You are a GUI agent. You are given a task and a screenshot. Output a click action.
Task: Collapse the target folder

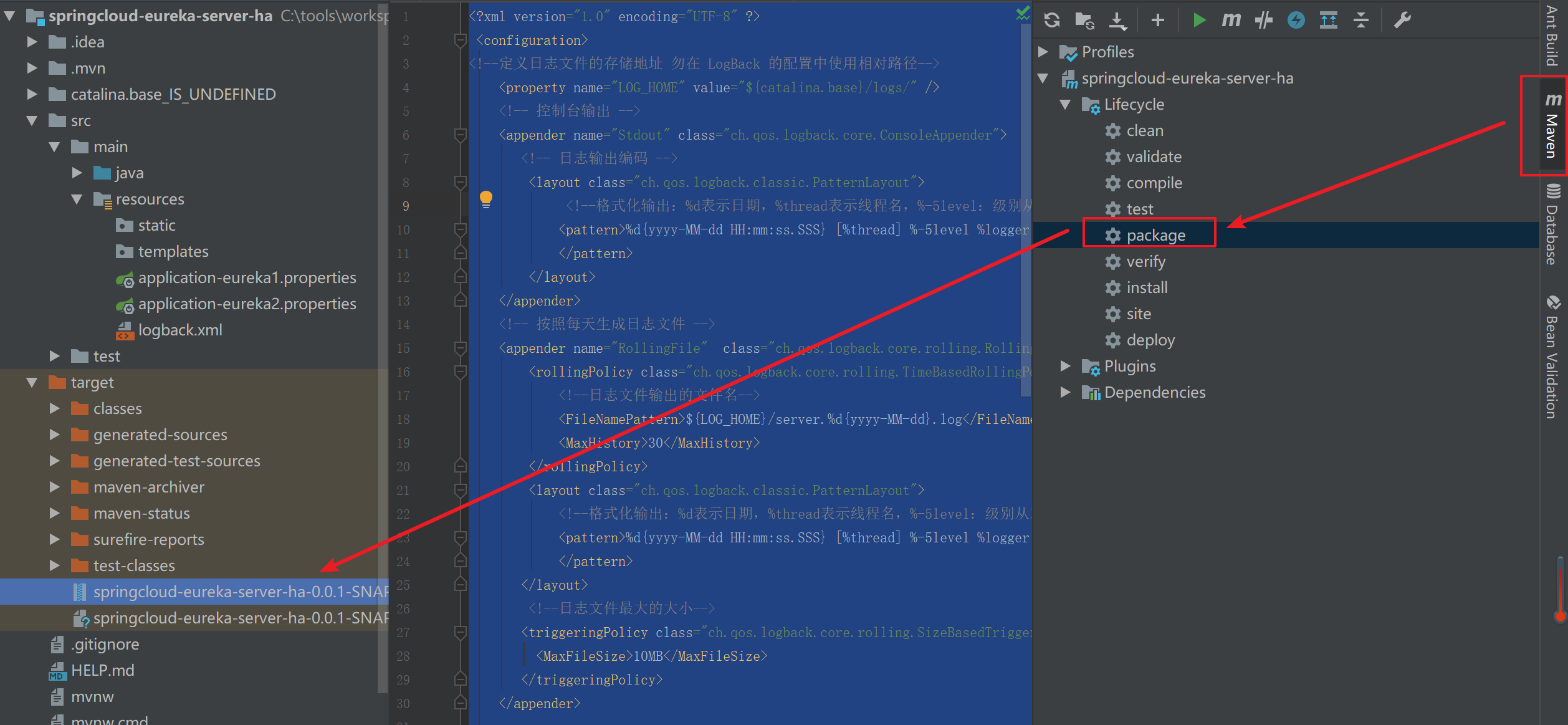(x=32, y=382)
